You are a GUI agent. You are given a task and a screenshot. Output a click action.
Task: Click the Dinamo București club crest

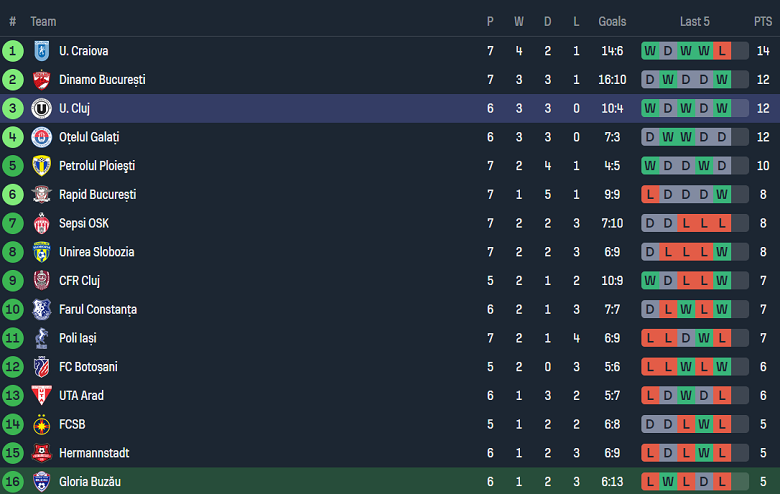coord(42,80)
